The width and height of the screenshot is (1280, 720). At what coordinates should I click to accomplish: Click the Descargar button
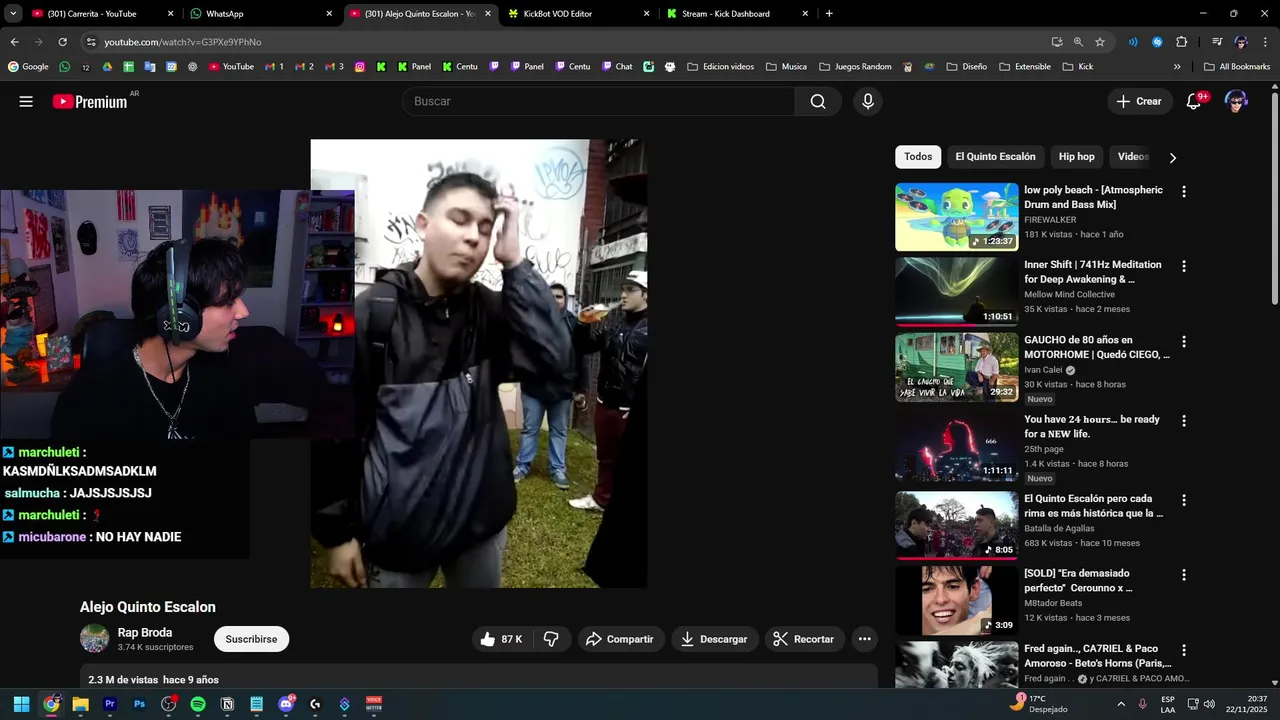pos(714,639)
